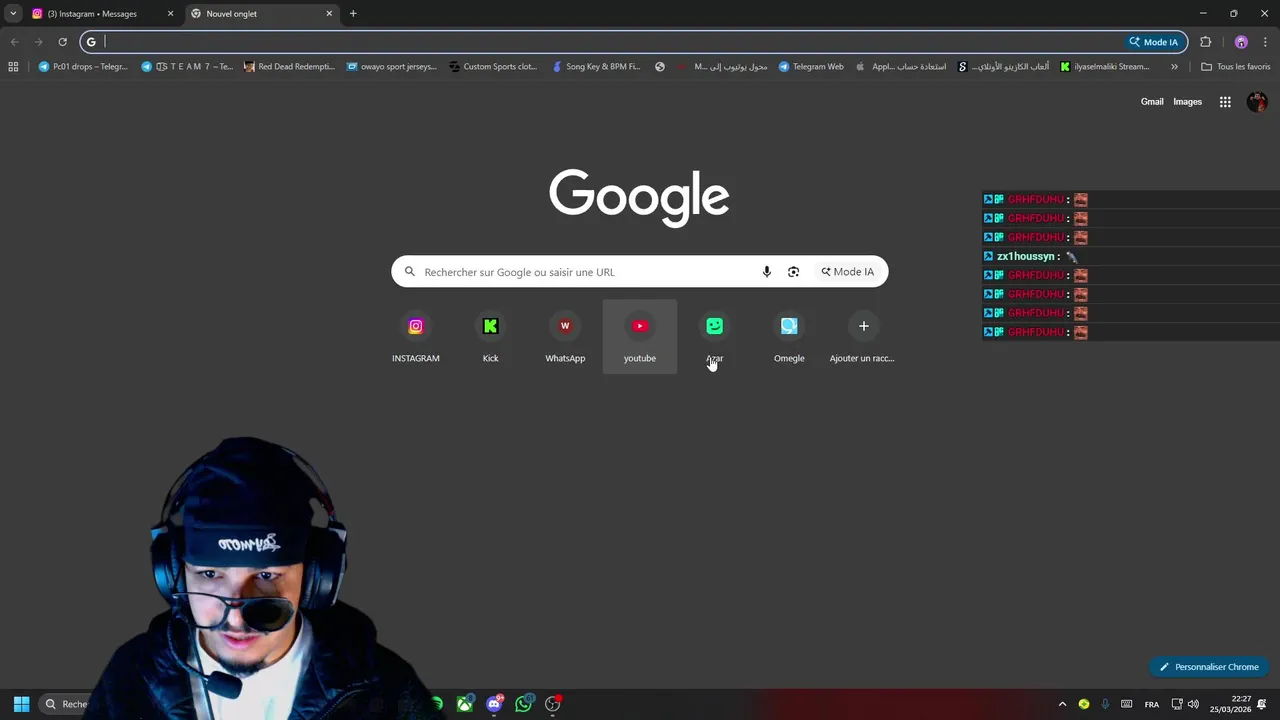Click the browser back arrow
This screenshot has width=1280, height=720.
coord(14,42)
